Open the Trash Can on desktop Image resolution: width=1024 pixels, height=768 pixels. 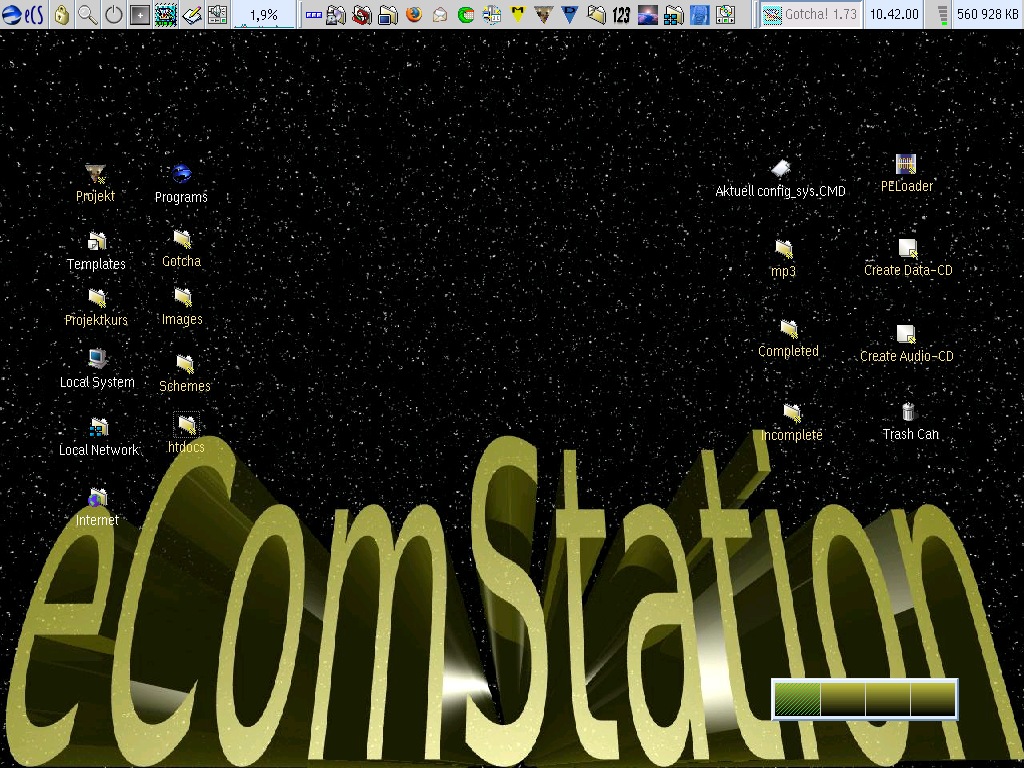(x=908, y=412)
